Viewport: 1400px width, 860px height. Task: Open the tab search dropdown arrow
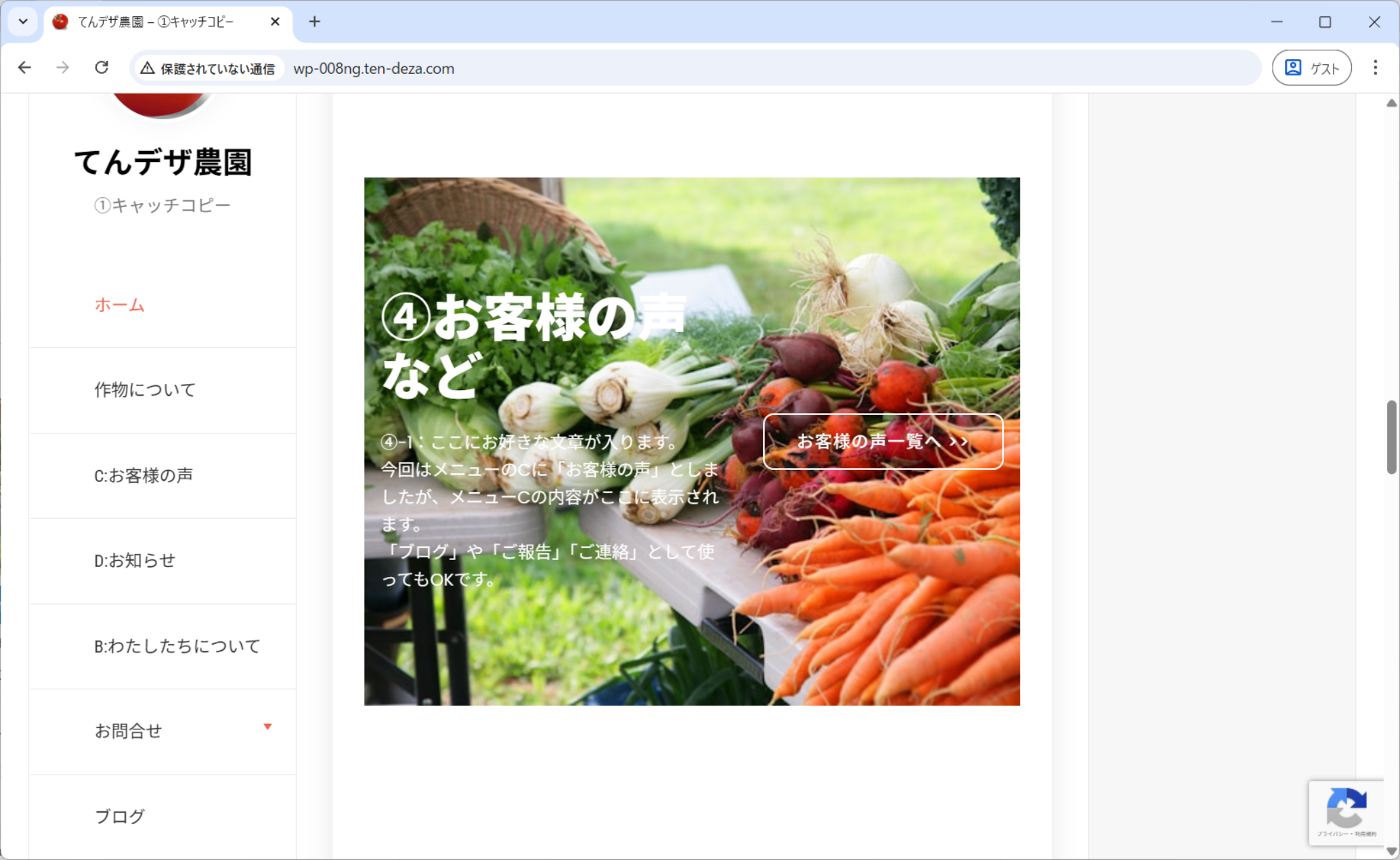[x=23, y=22]
